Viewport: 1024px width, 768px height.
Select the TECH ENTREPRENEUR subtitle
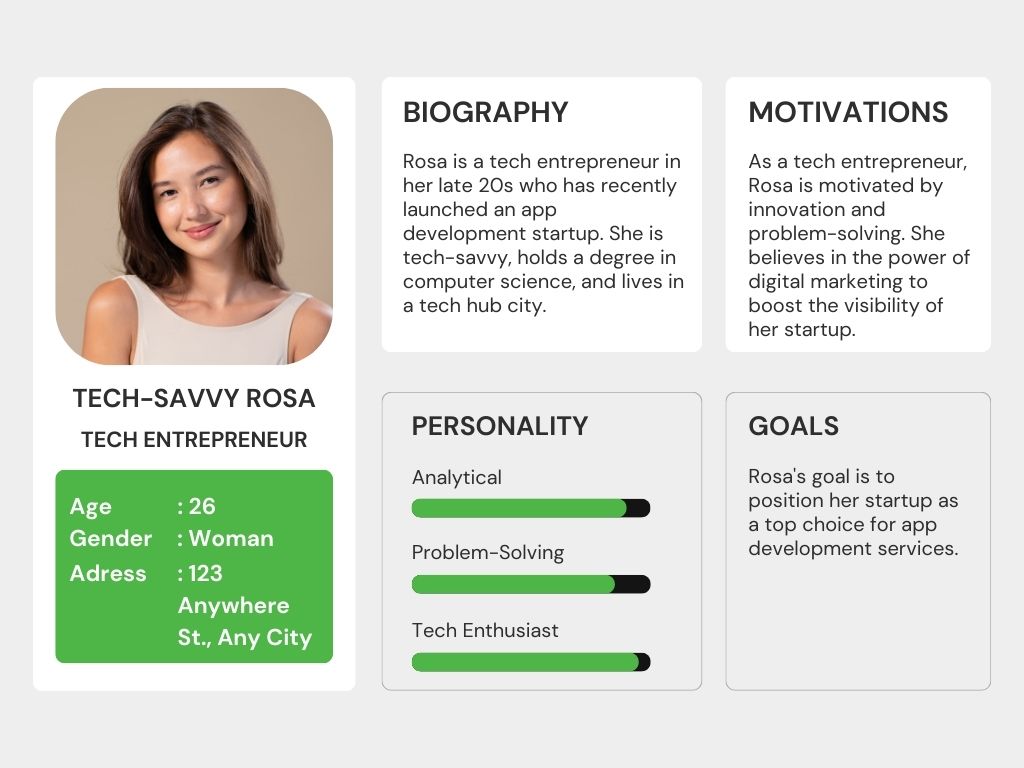(194, 440)
